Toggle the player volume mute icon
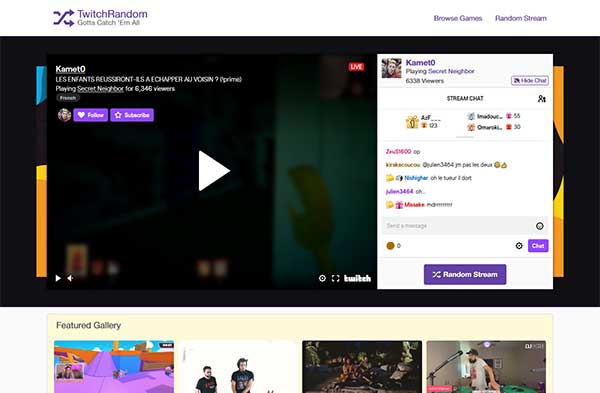The height and width of the screenshot is (393, 600). 70,278
